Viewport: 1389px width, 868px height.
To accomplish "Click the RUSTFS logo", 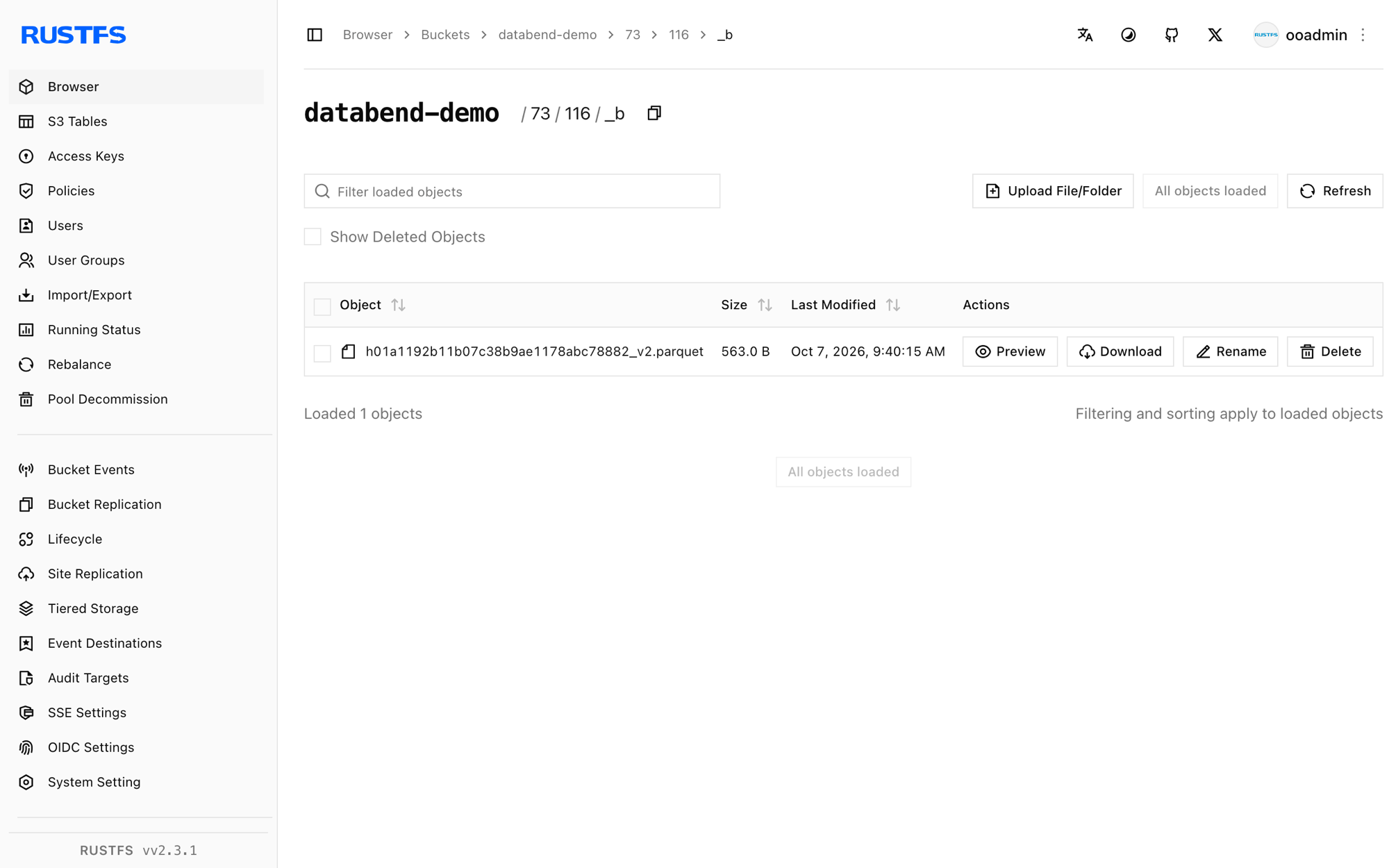I will point(74,35).
